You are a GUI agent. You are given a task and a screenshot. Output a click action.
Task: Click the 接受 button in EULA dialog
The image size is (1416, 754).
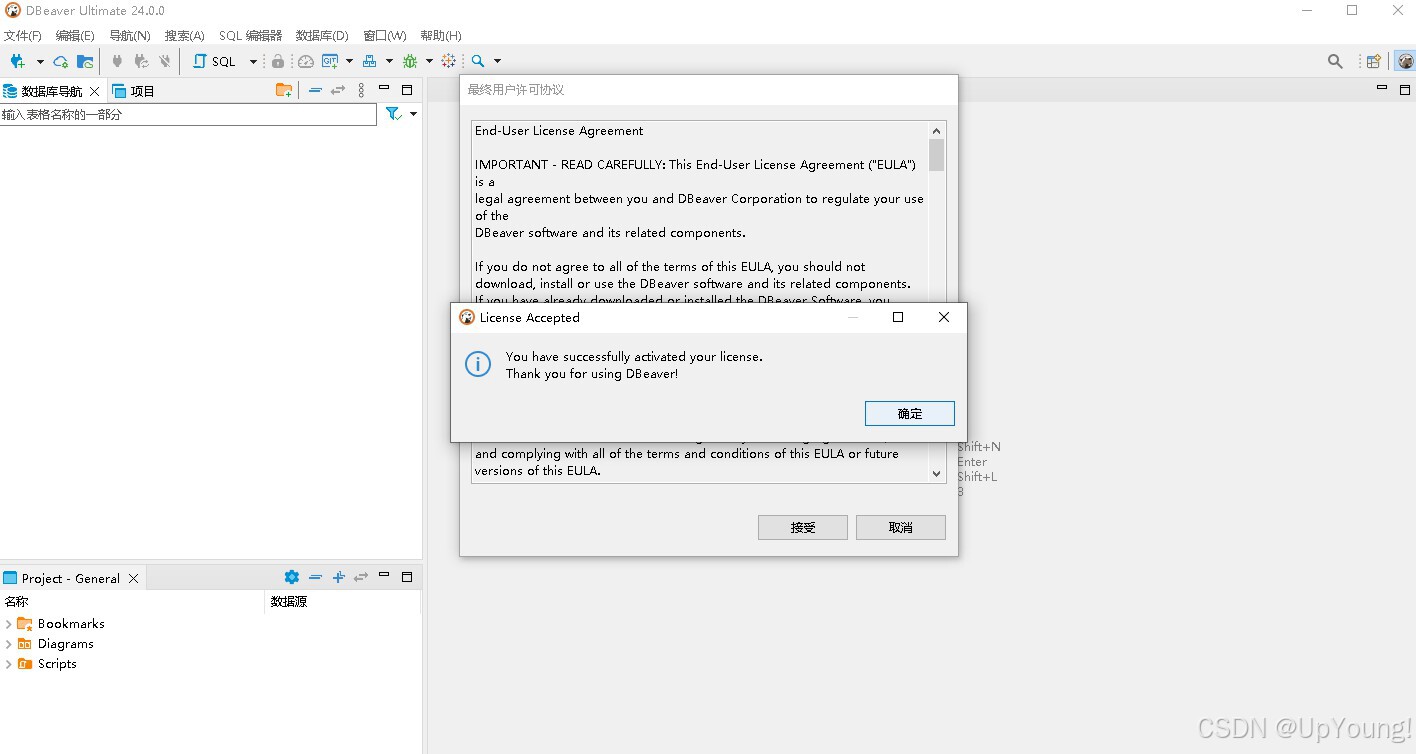click(803, 527)
